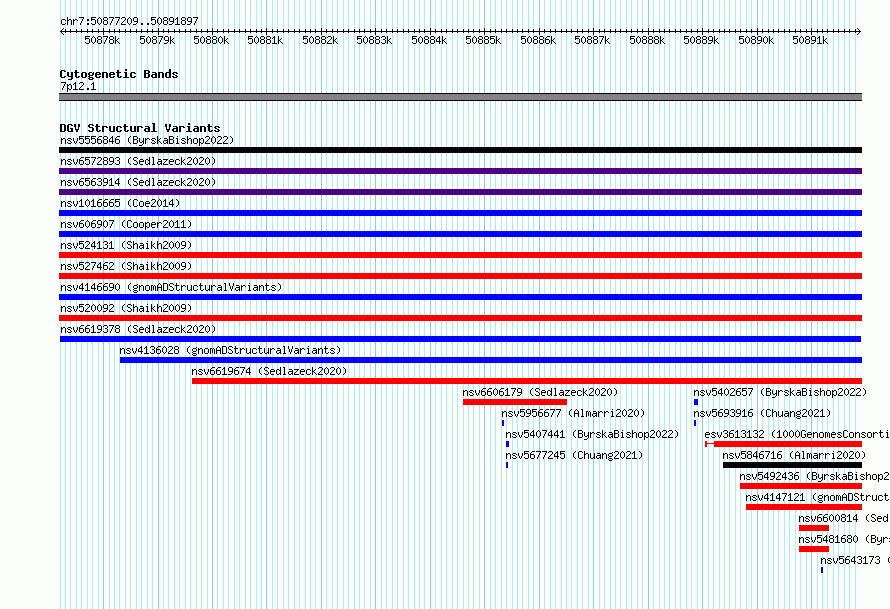Open the nsv6619674 (Sedlazeck2020) label
Screen dimensions: 890x609
coord(269,371)
